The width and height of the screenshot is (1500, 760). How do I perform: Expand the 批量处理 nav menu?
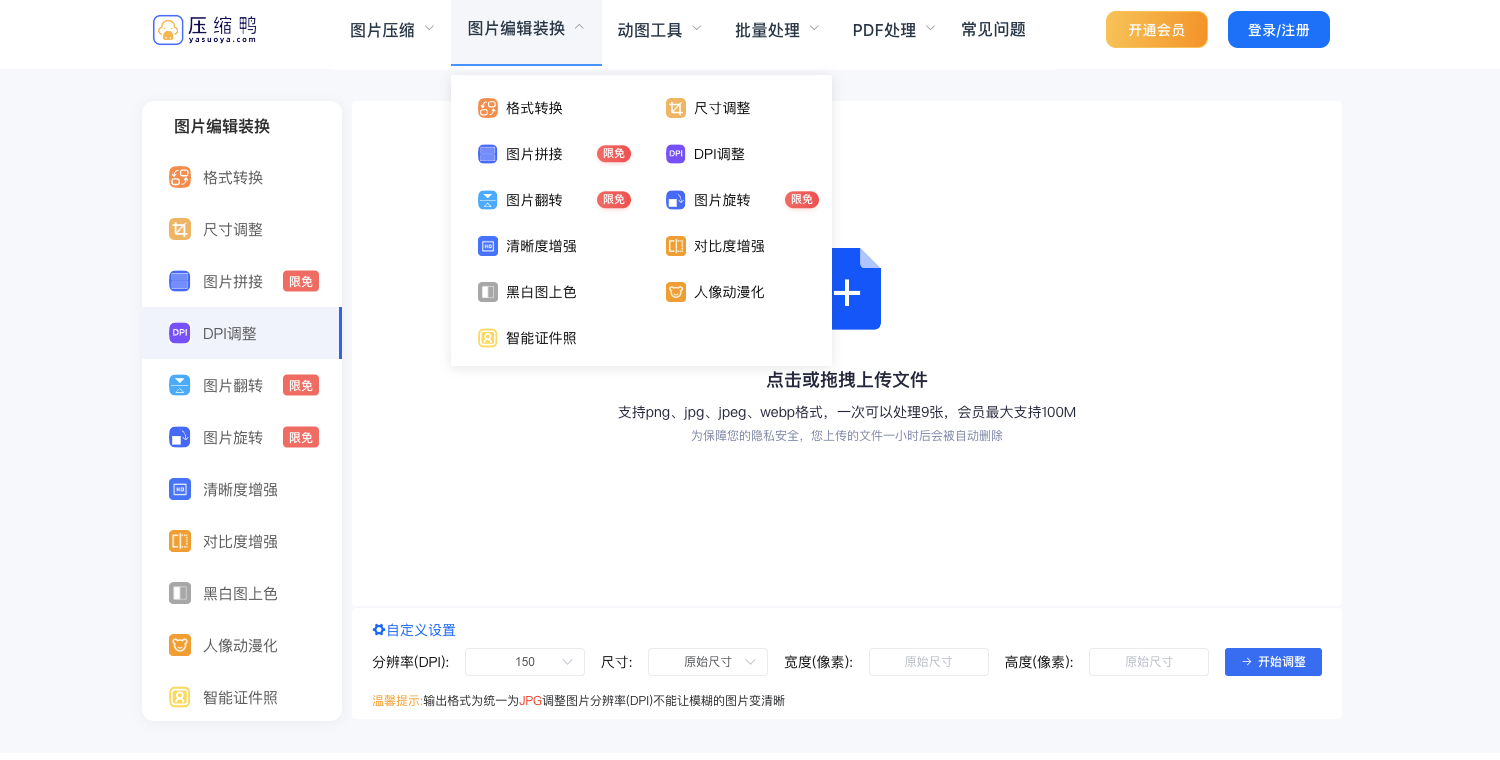pyautogui.click(x=777, y=30)
